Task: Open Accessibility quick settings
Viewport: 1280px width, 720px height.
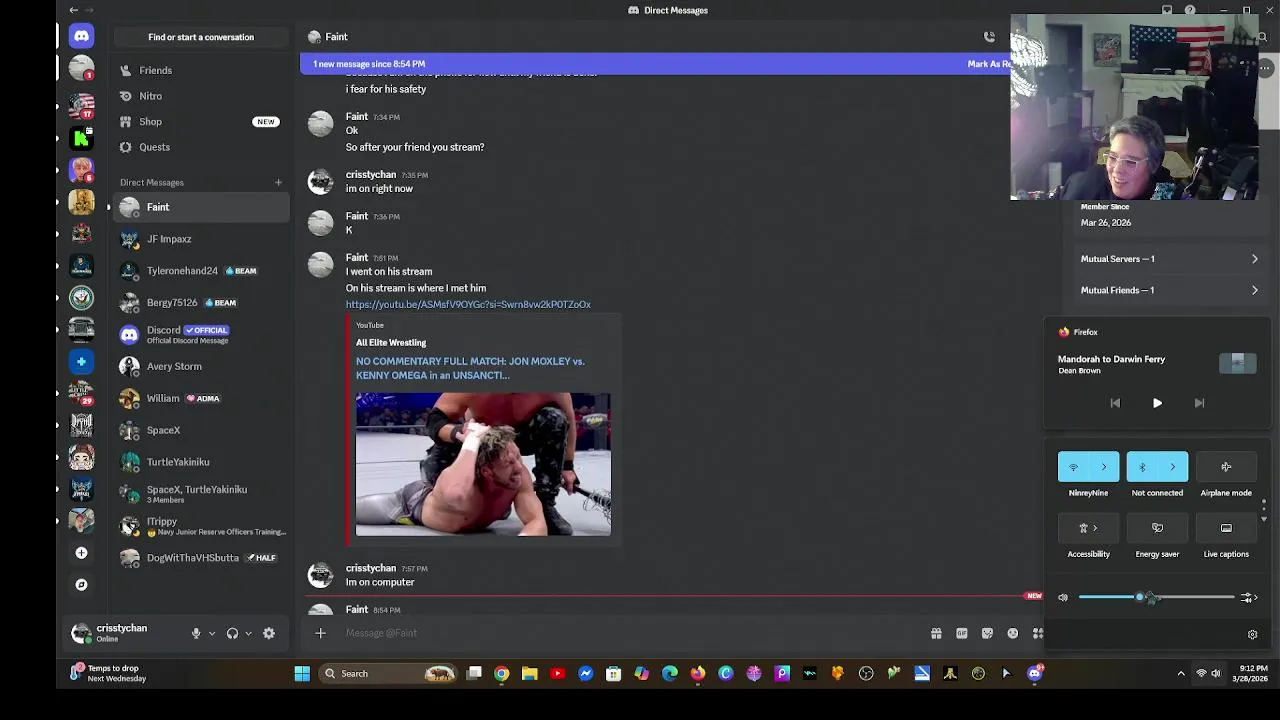Action: pyautogui.click(x=1088, y=528)
